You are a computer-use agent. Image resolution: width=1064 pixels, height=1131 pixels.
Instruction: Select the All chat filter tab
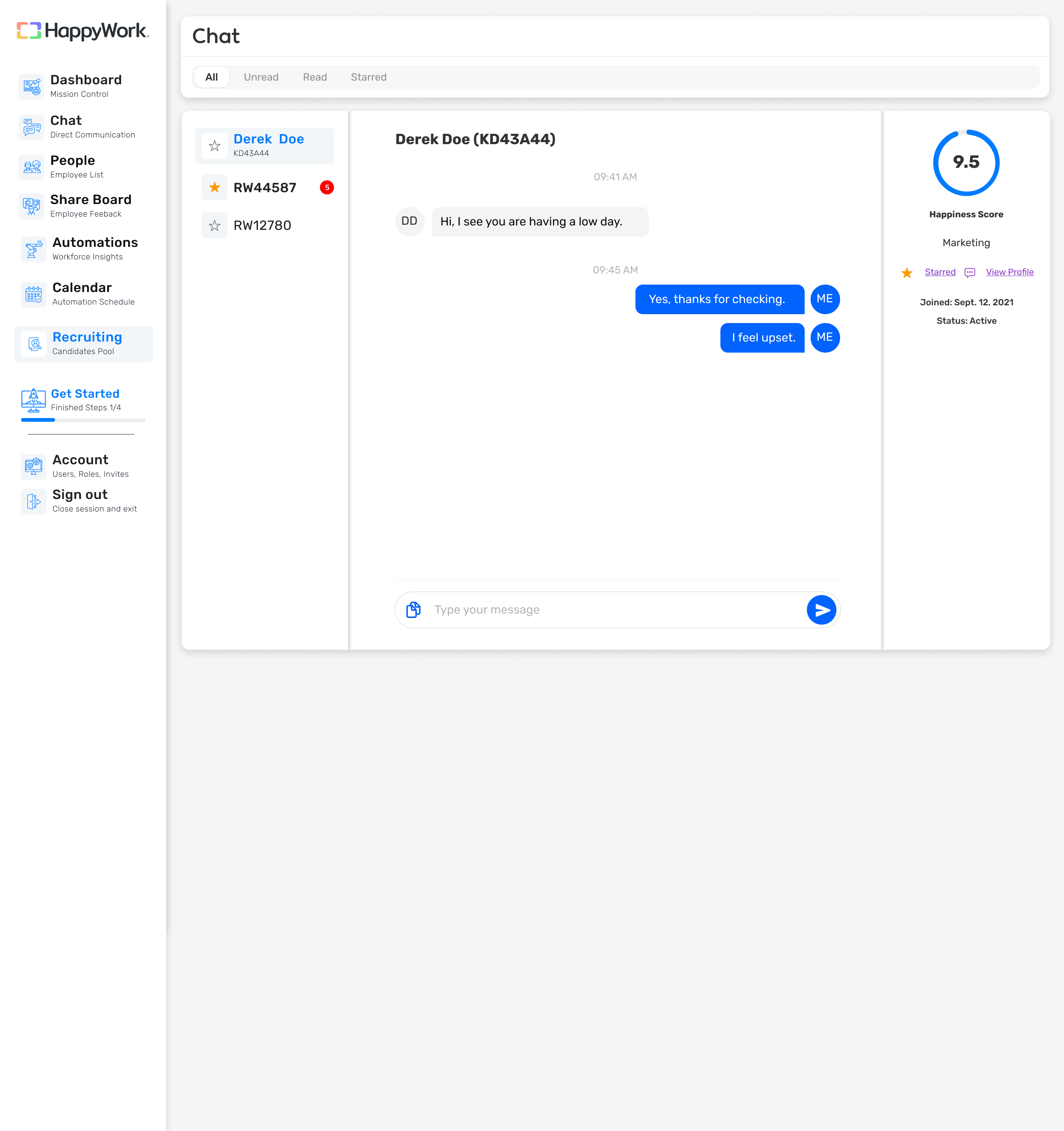point(212,77)
